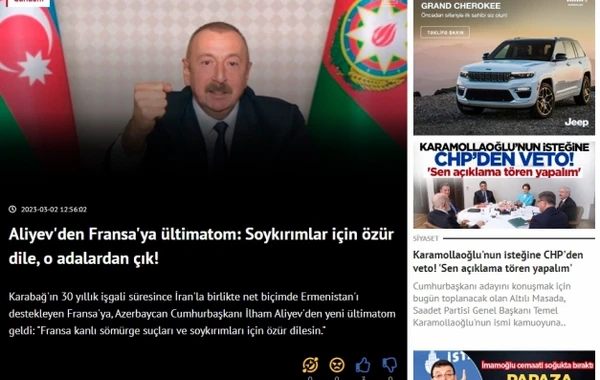The height and width of the screenshot is (380, 600).
Task: Open the Aliyev'den Fransa'ya ültimatom headline
Action: click(201, 246)
